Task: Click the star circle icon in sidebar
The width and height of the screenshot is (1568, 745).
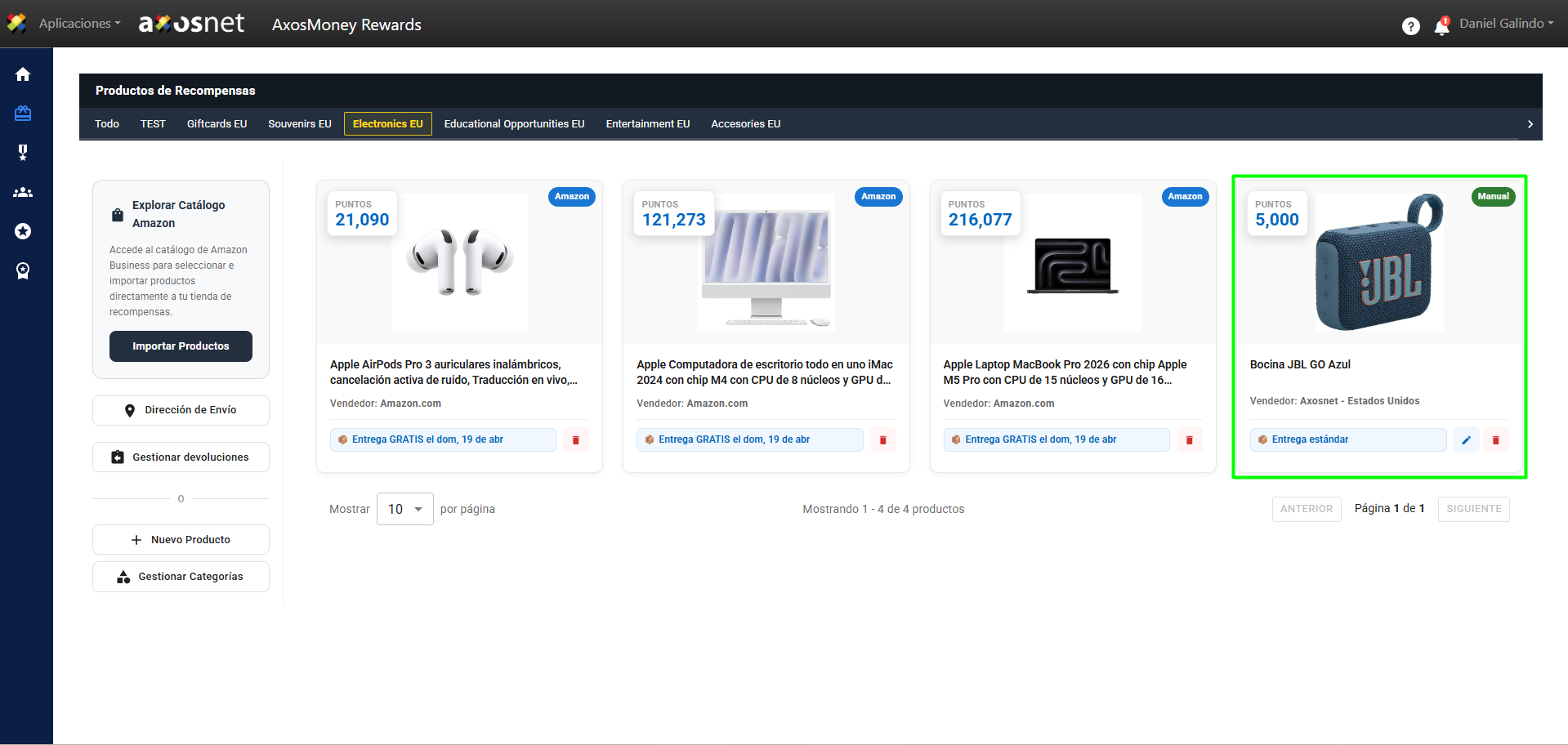Action: (23, 232)
